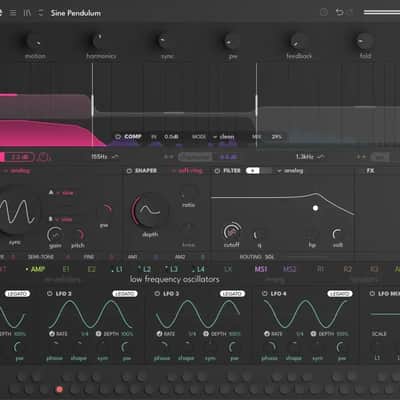Click the compressor IN 0.0dB value
The image size is (400, 400).
point(171,137)
